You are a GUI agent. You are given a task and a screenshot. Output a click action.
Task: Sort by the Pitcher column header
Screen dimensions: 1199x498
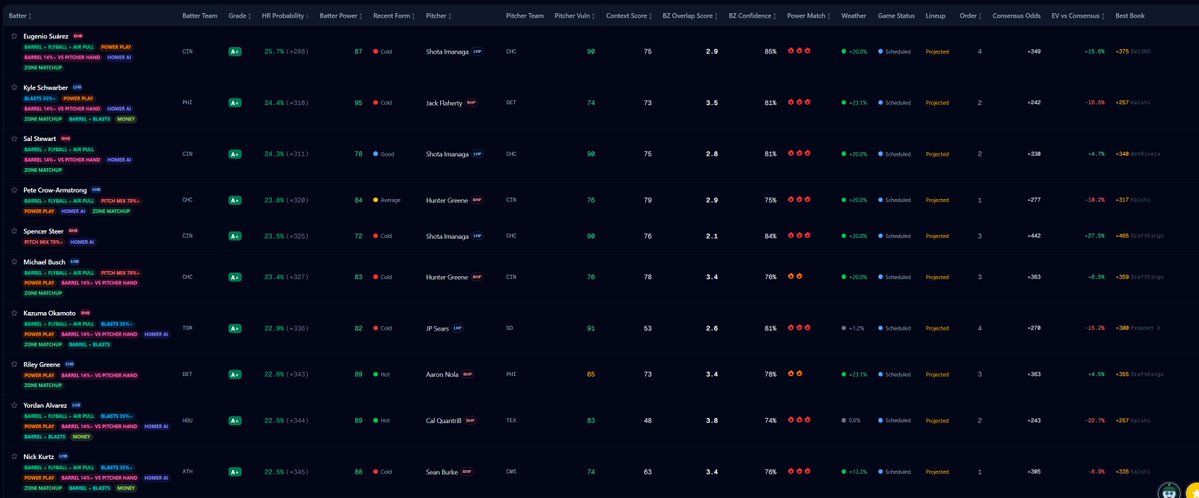click(438, 15)
